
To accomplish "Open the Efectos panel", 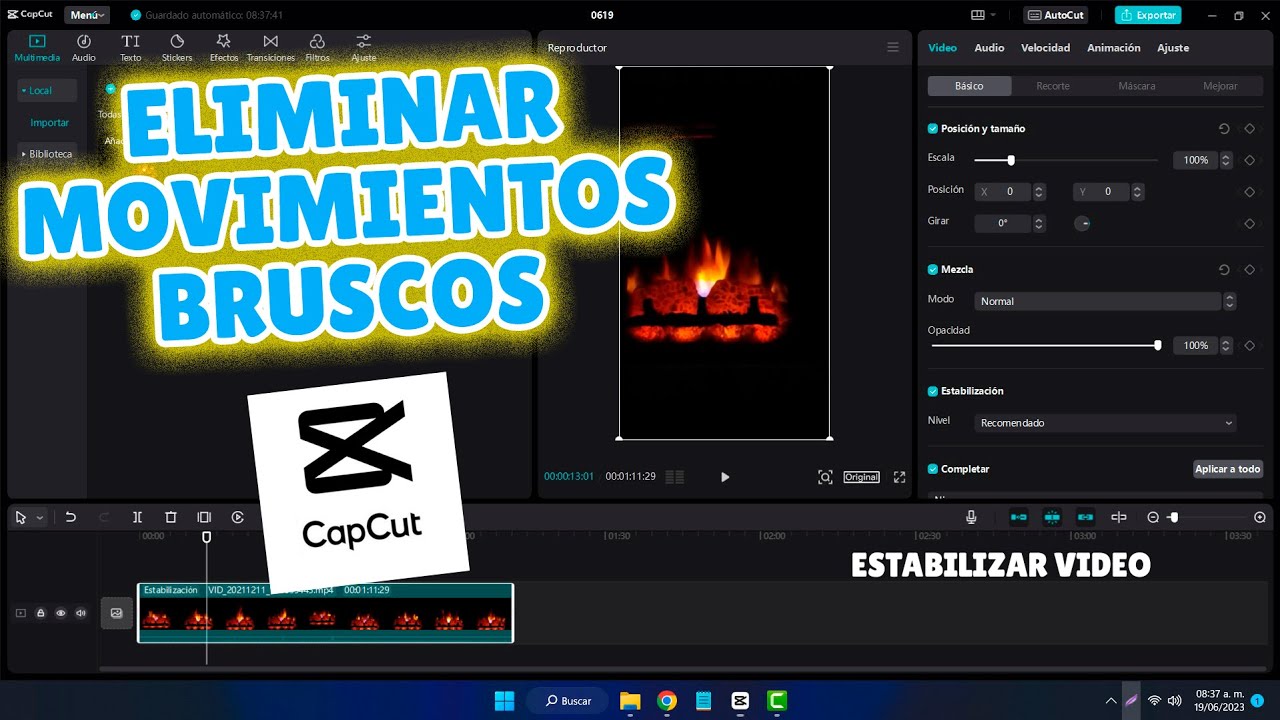I will 224,47.
